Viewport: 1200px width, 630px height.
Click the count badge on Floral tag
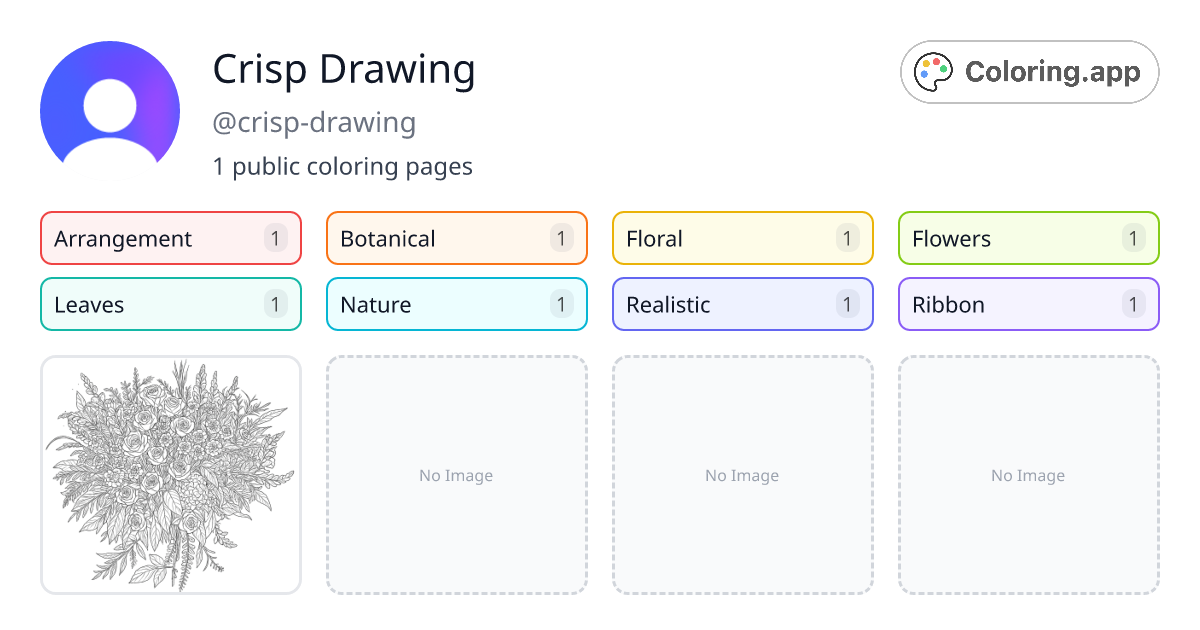click(x=847, y=238)
